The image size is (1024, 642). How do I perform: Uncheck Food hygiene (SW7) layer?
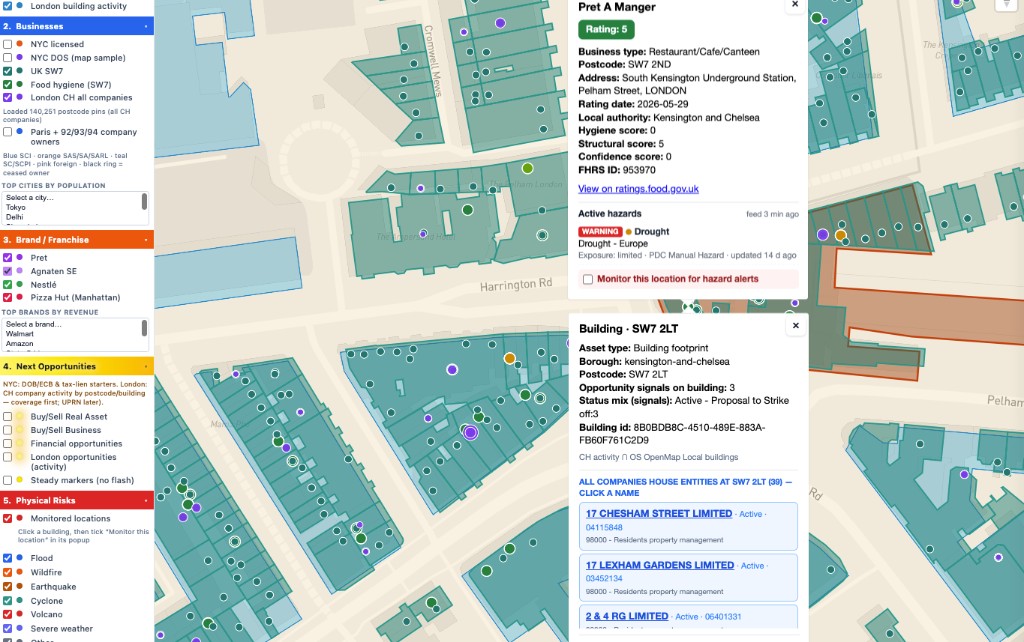7,84
